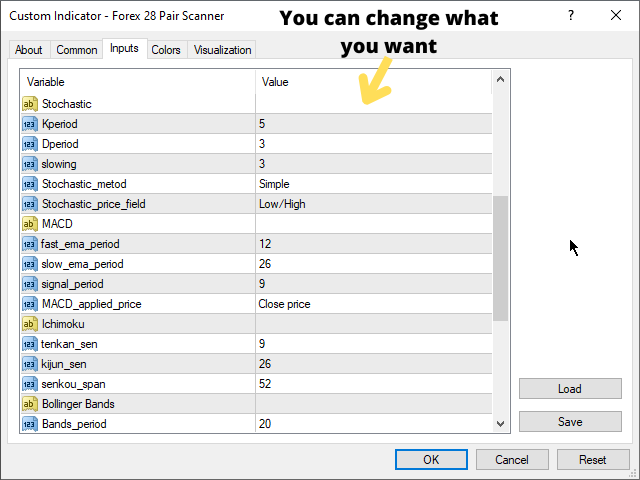Open the Stochastic_metod value Simple

pos(373,184)
